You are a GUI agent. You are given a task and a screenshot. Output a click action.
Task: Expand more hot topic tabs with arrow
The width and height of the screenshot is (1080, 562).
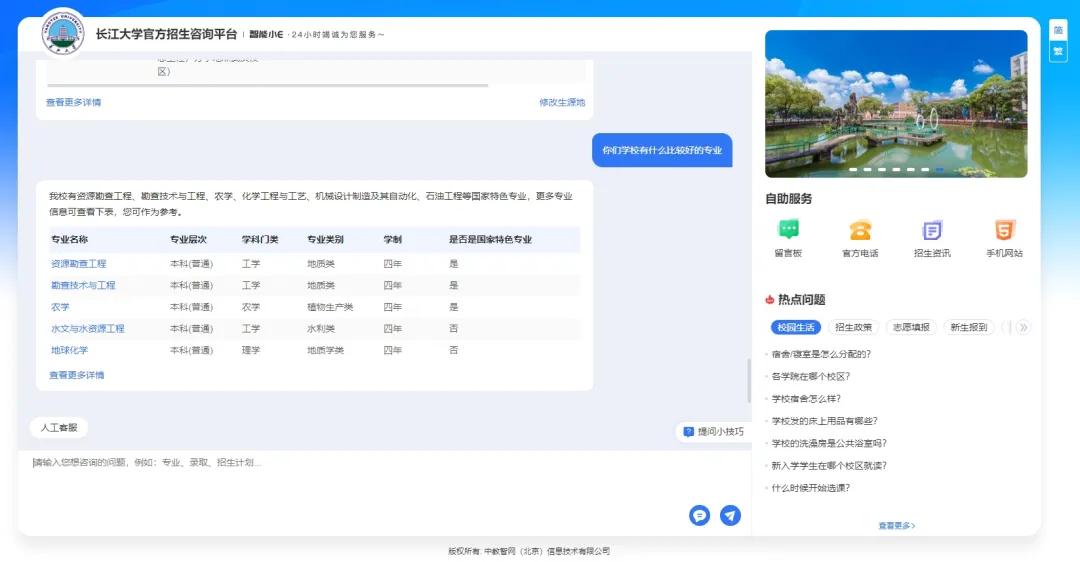point(1023,327)
